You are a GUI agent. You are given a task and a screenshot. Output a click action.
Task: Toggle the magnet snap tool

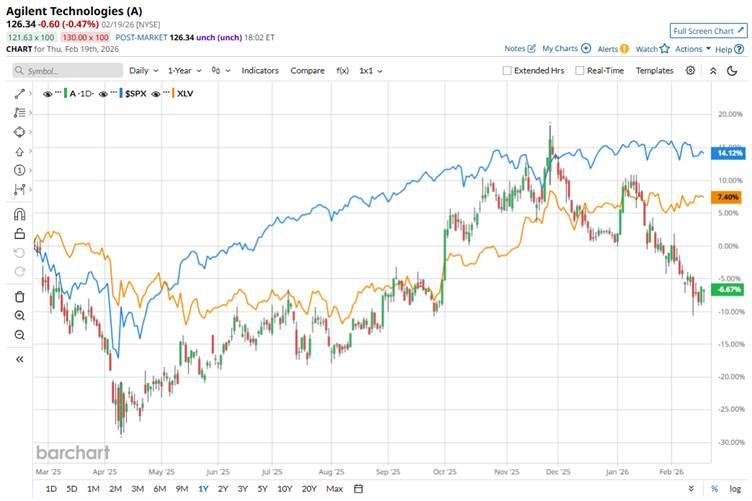[19, 213]
